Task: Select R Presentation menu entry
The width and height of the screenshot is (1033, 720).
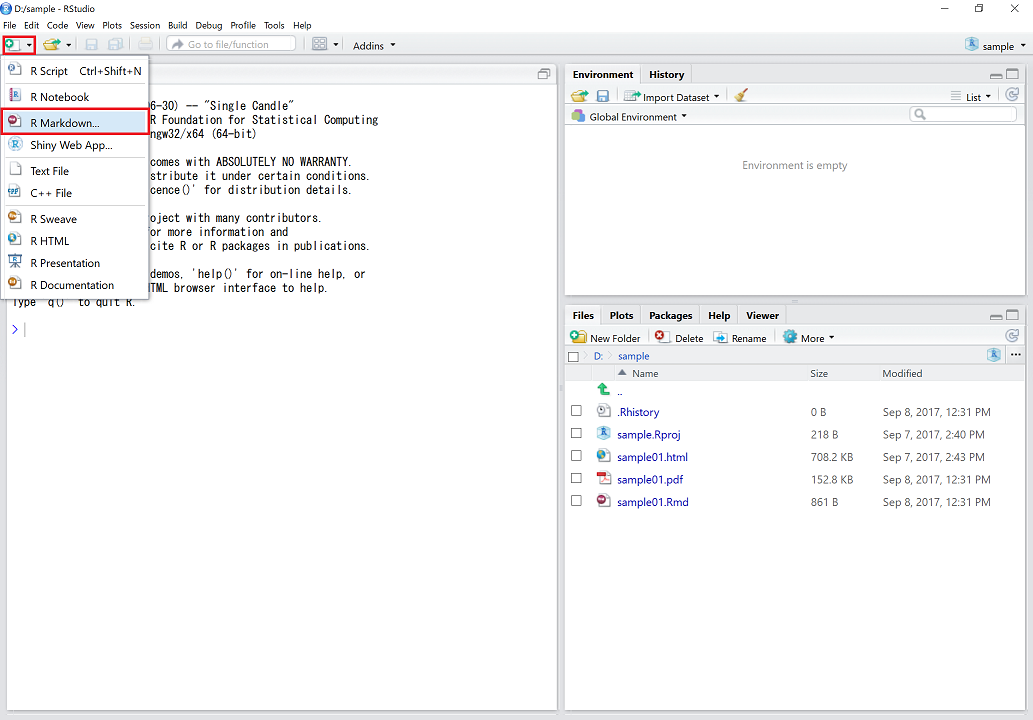Action: click(x=75, y=263)
